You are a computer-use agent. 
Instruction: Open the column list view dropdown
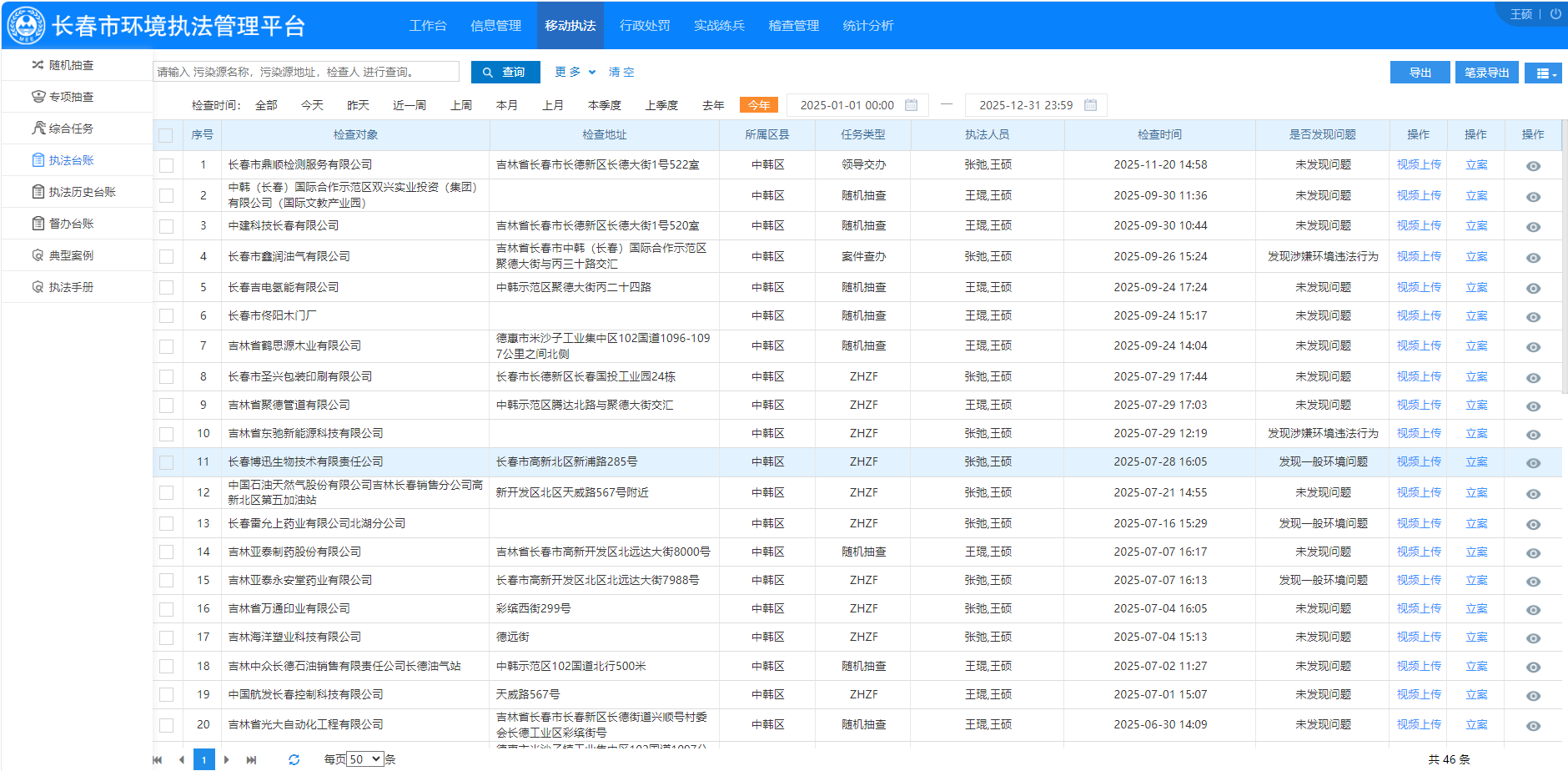tap(1542, 73)
